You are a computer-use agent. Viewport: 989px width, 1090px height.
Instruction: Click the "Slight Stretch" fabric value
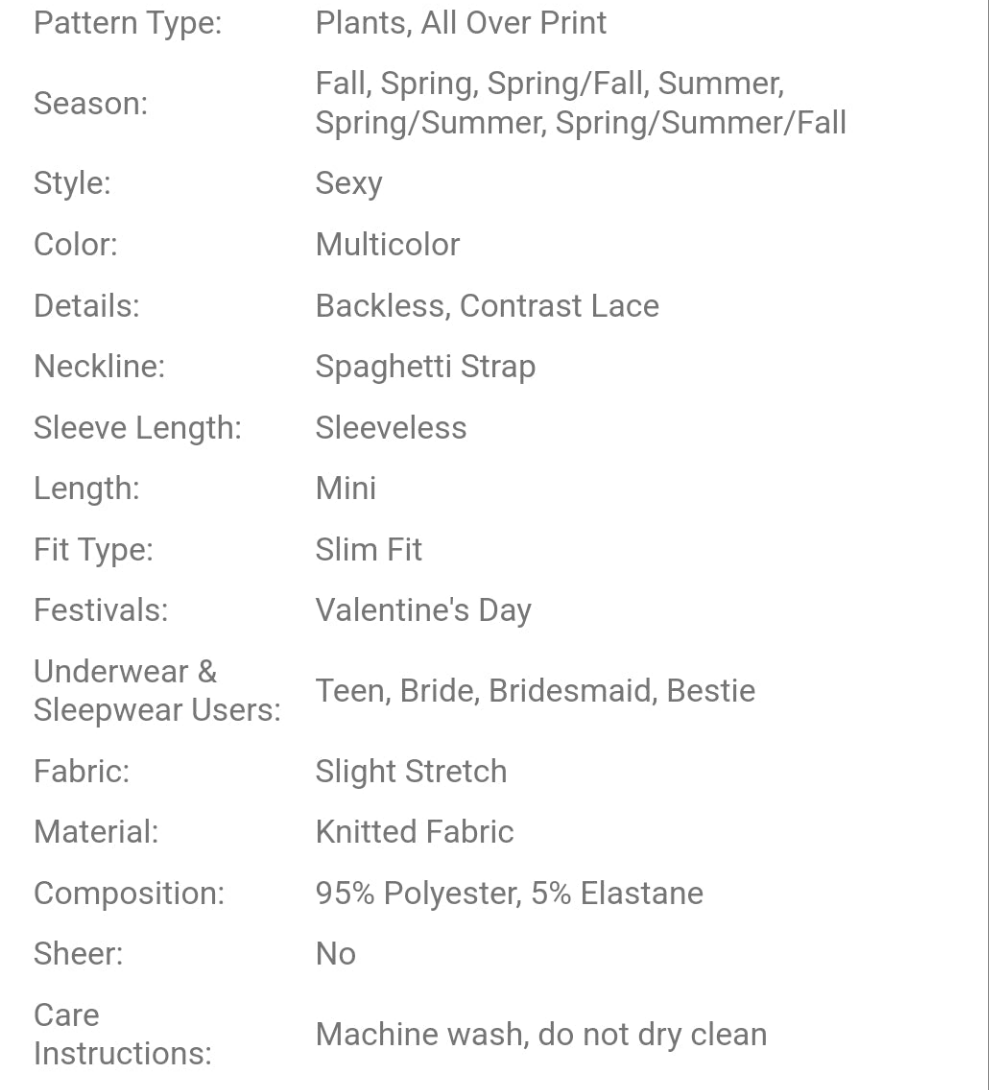tap(411, 772)
